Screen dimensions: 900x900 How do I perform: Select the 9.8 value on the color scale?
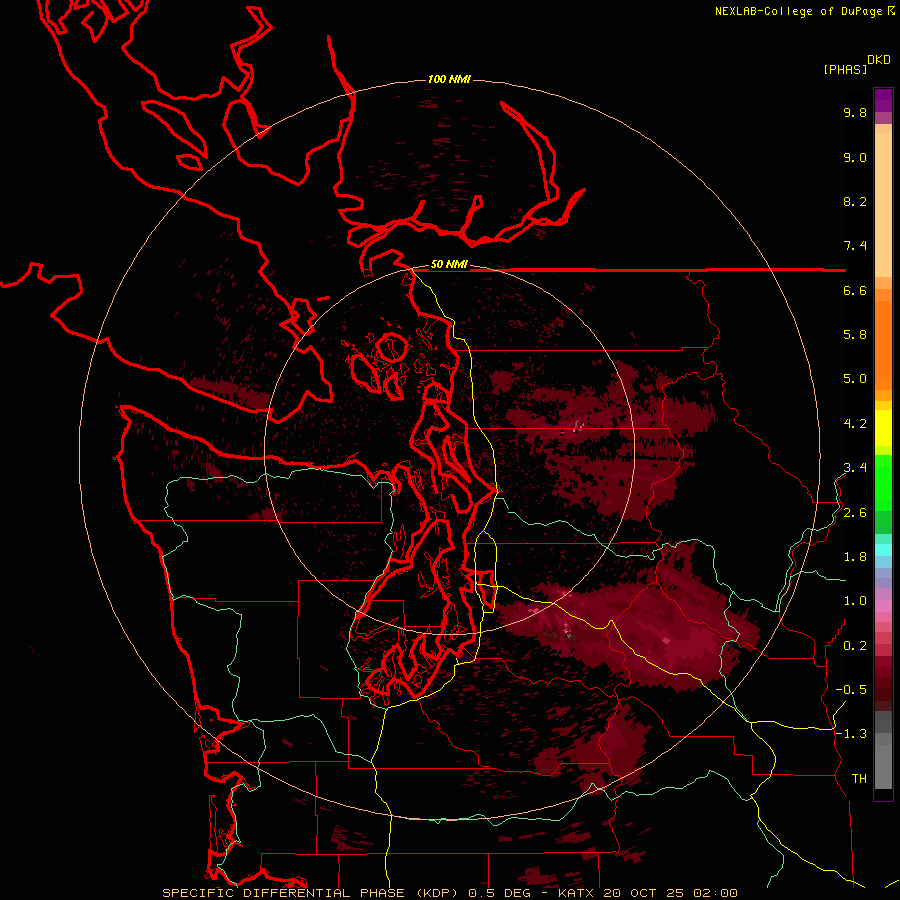(x=855, y=112)
